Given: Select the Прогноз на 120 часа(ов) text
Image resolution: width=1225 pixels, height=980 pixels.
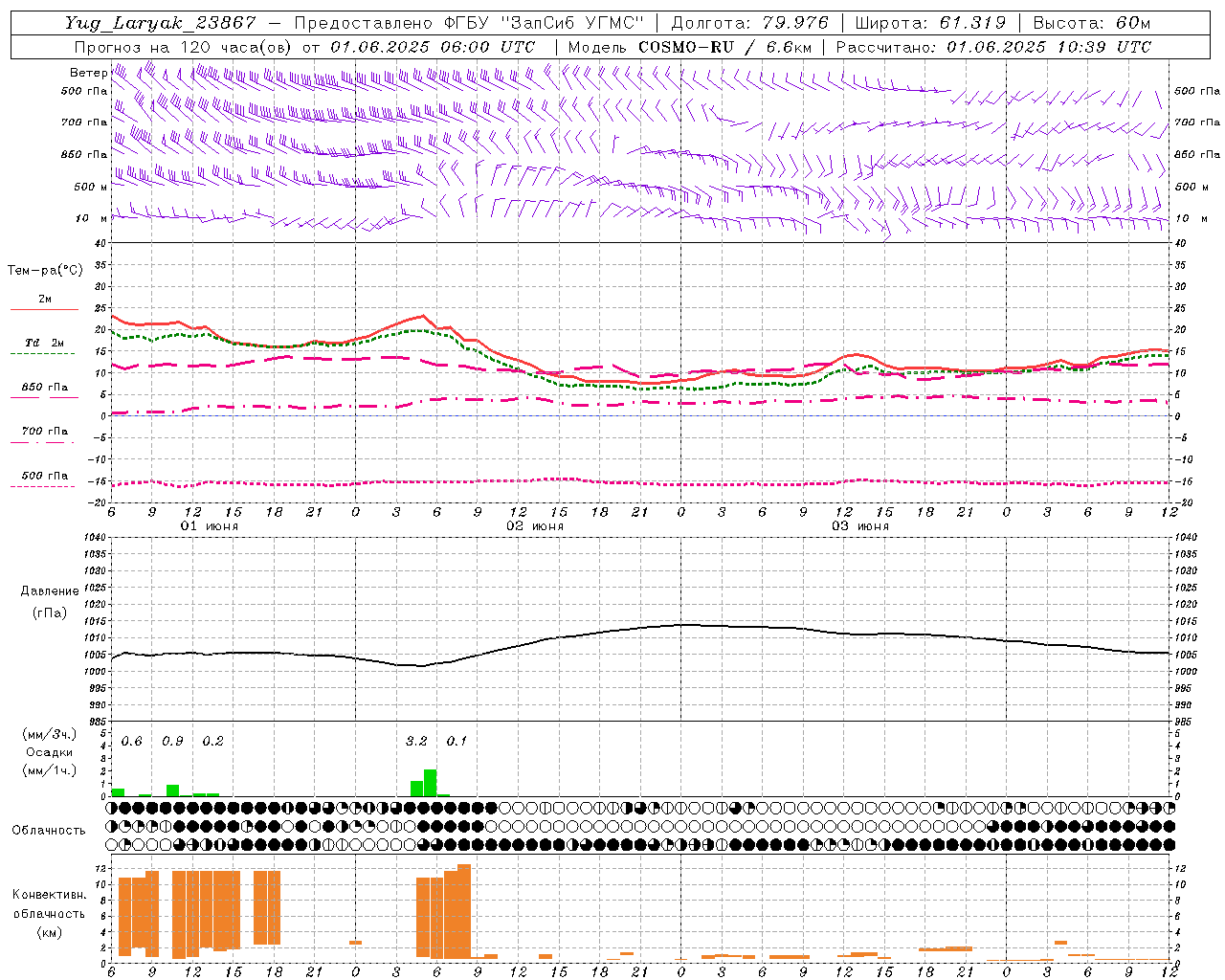Looking at the screenshot, I should pyautogui.click(x=184, y=47).
